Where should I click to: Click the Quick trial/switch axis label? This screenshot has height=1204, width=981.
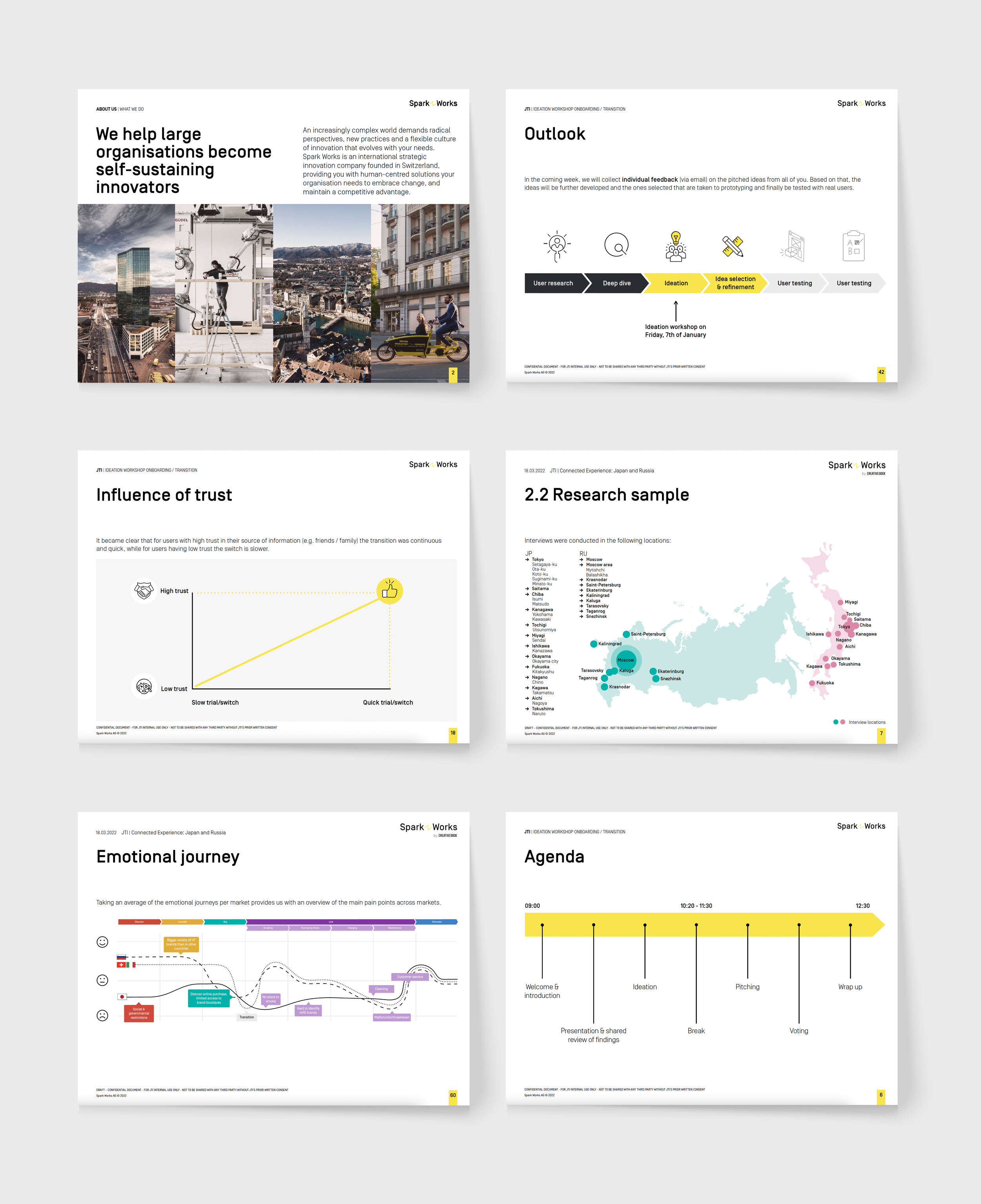[x=388, y=702]
